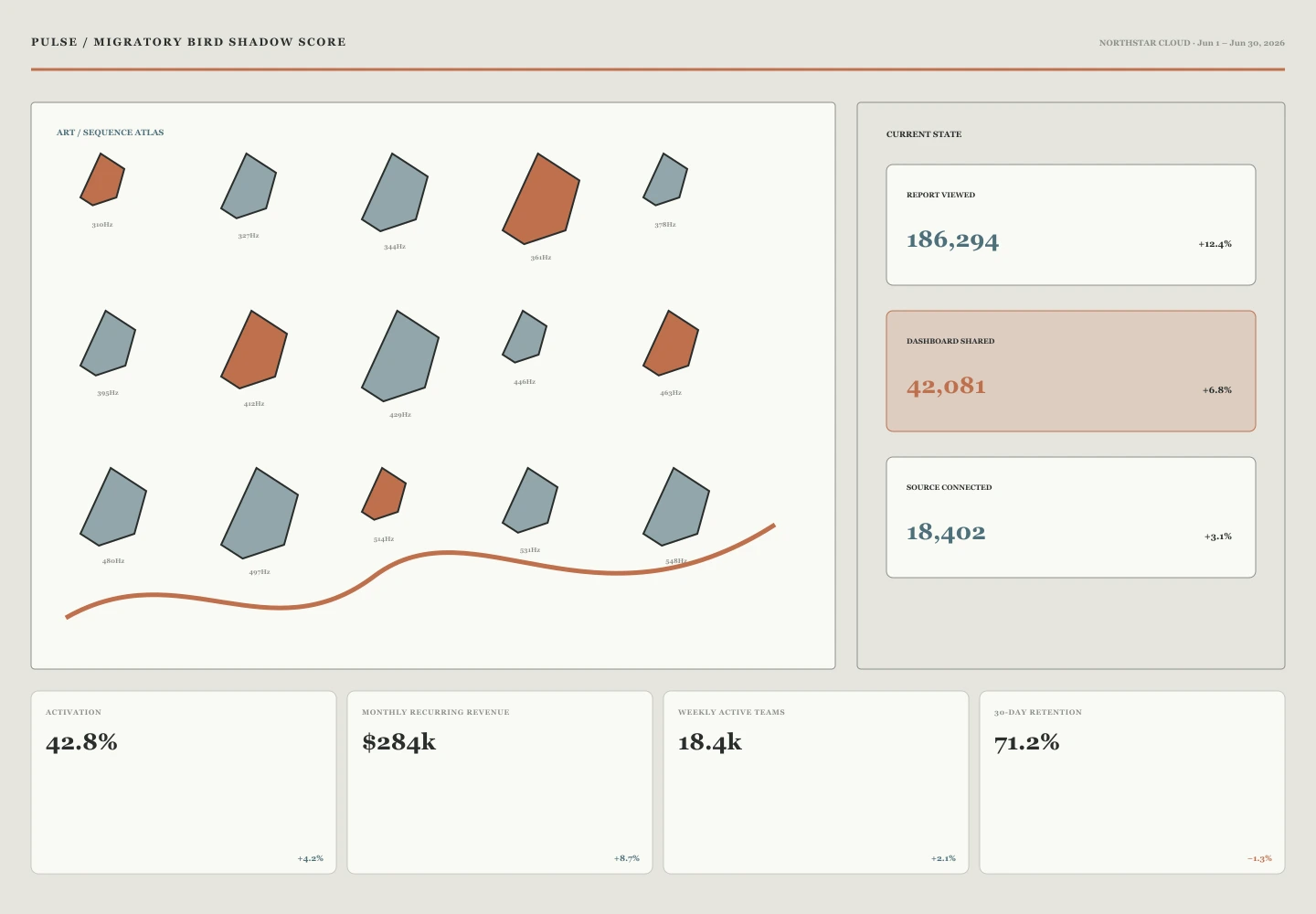Choose the small gray 378Hz polygon
The width and height of the screenshot is (1316, 914).
click(x=665, y=179)
